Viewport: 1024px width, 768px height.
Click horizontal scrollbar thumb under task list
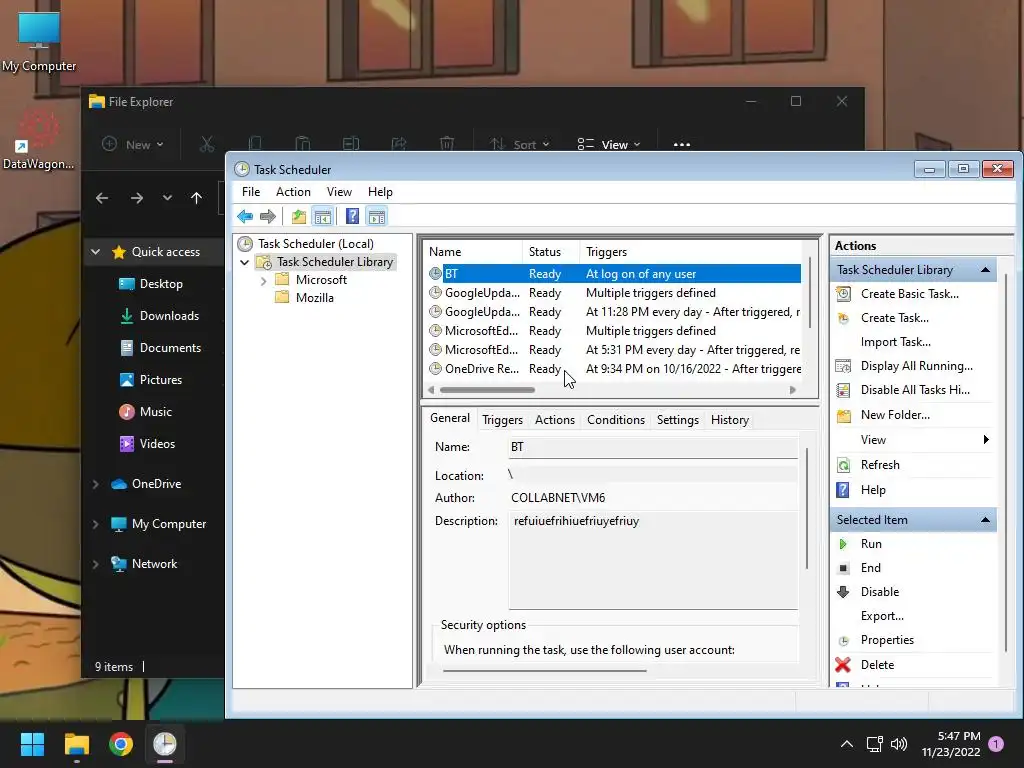487,390
